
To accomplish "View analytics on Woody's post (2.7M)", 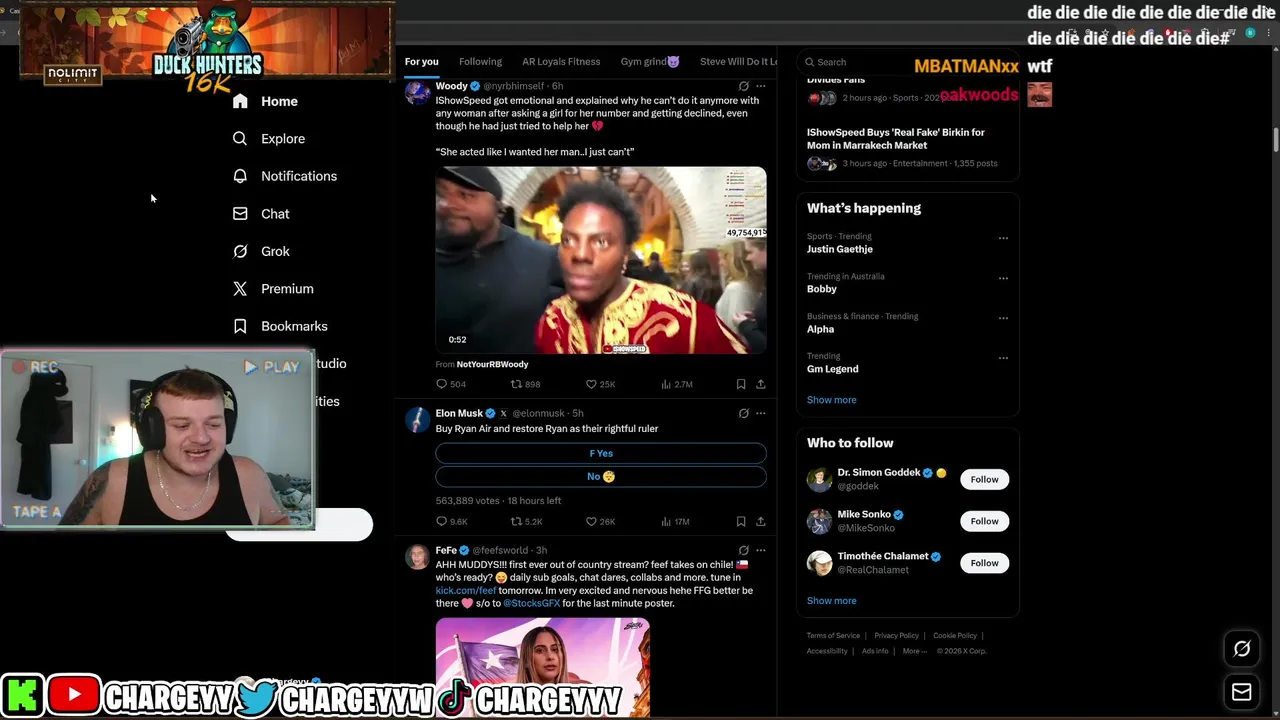I will [x=677, y=384].
